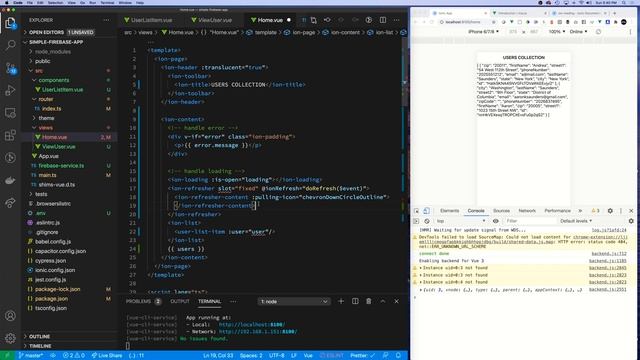Click the master branch in status bar
This screenshot has height=360, width=640.
[31, 356]
